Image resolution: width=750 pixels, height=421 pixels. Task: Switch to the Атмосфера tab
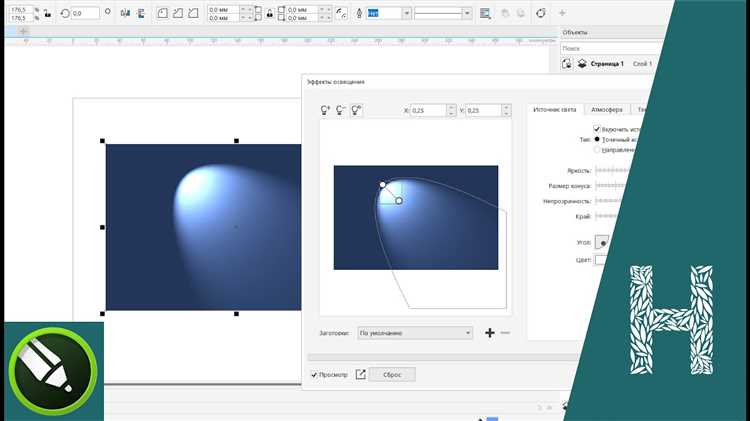pos(607,110)
